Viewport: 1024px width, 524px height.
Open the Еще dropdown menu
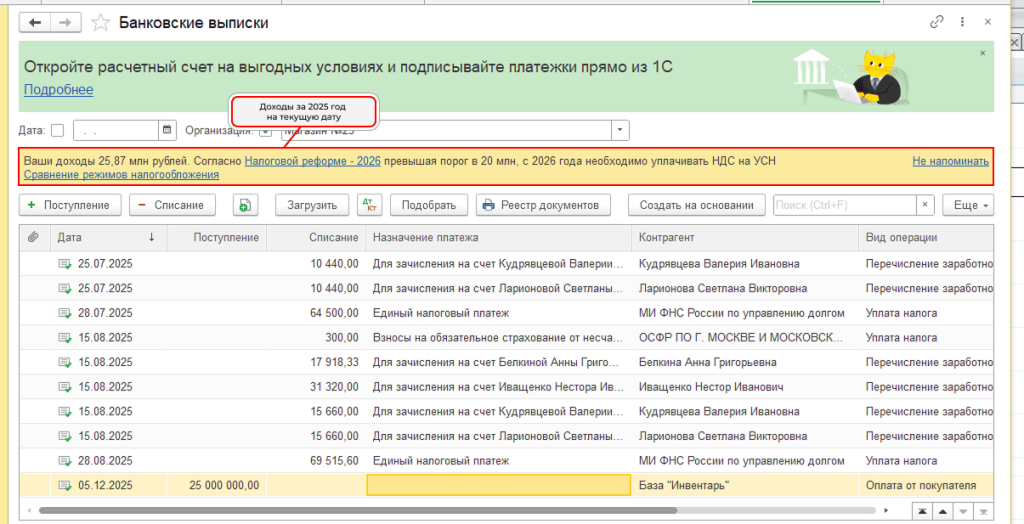(968, 205)
